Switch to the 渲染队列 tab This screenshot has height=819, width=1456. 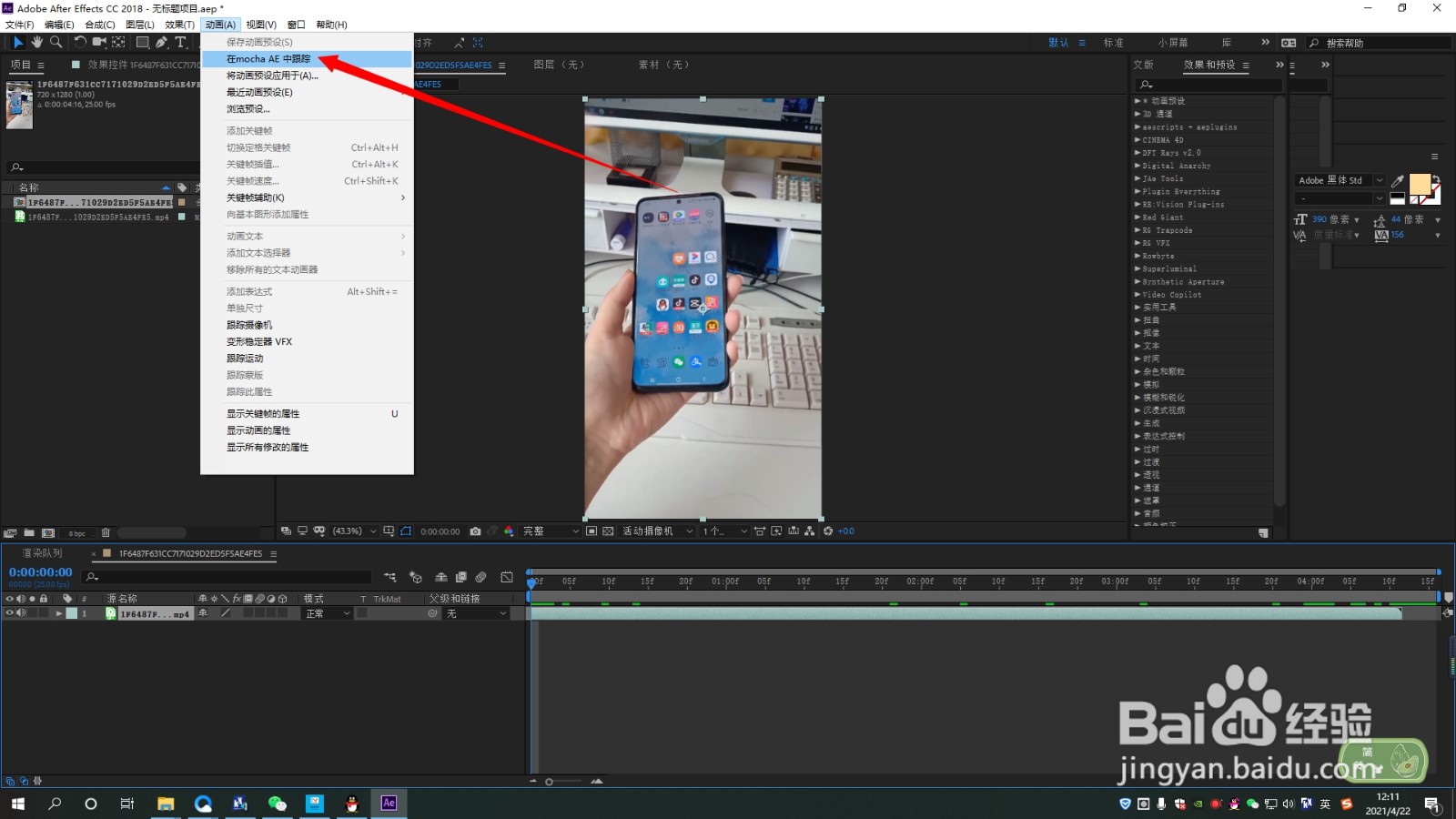42,553
